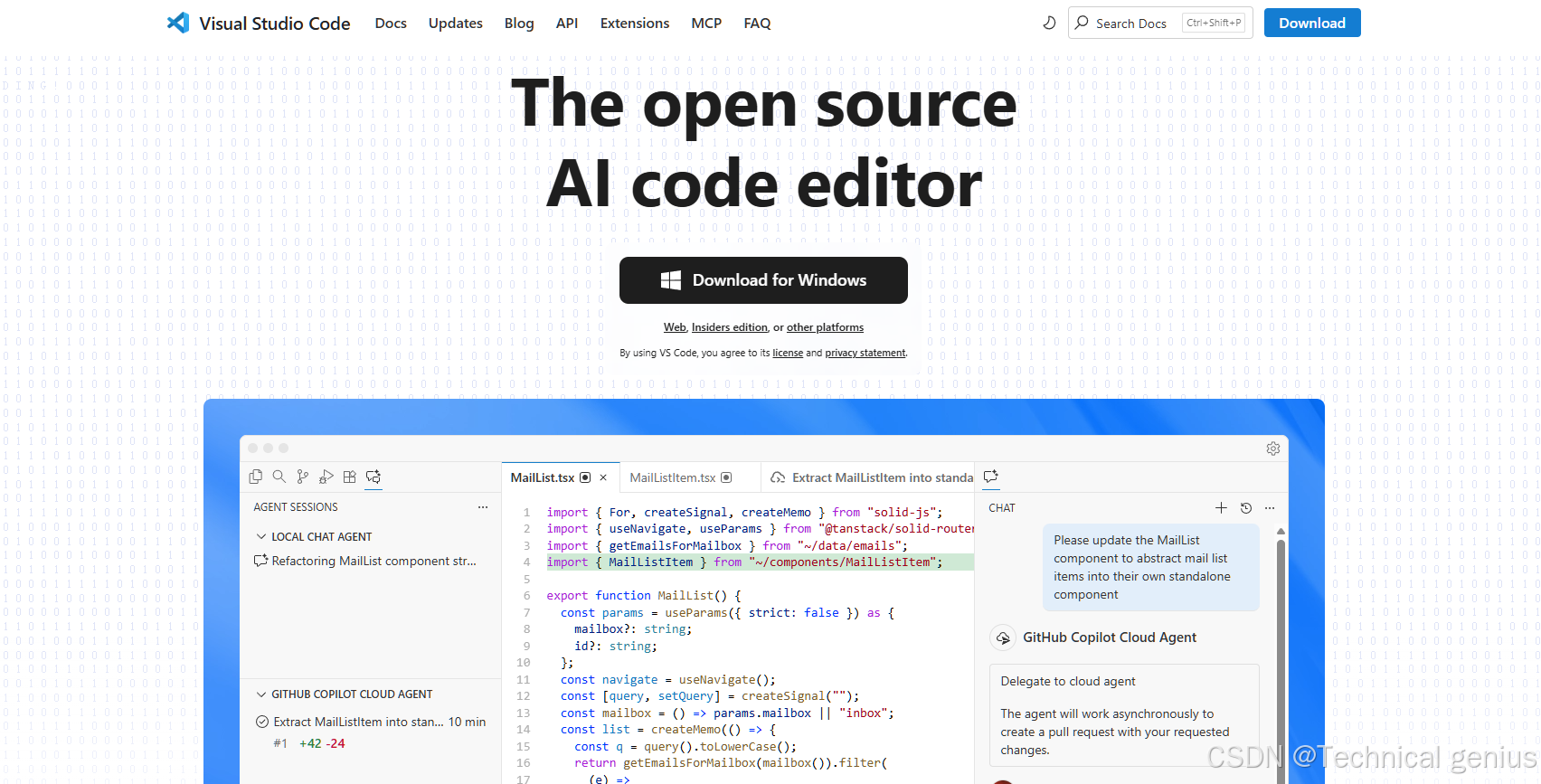Follow the Insiders edition link

point(730,327)
